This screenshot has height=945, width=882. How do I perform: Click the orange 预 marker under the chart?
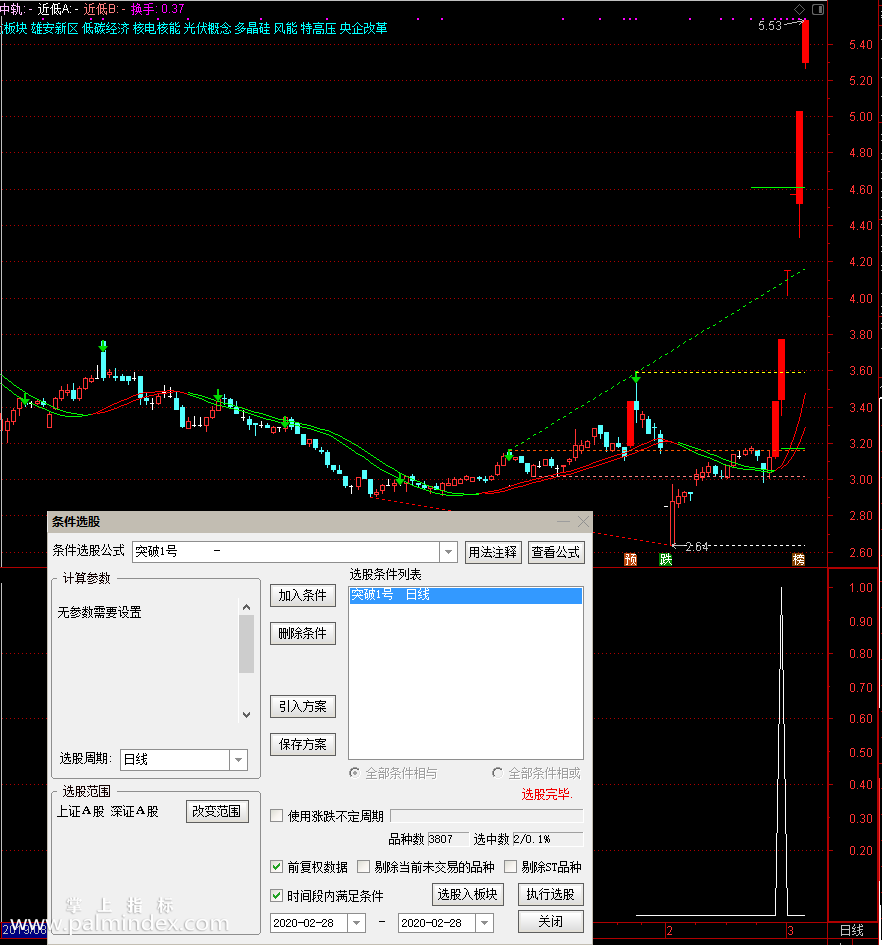[x=631, y=559]
